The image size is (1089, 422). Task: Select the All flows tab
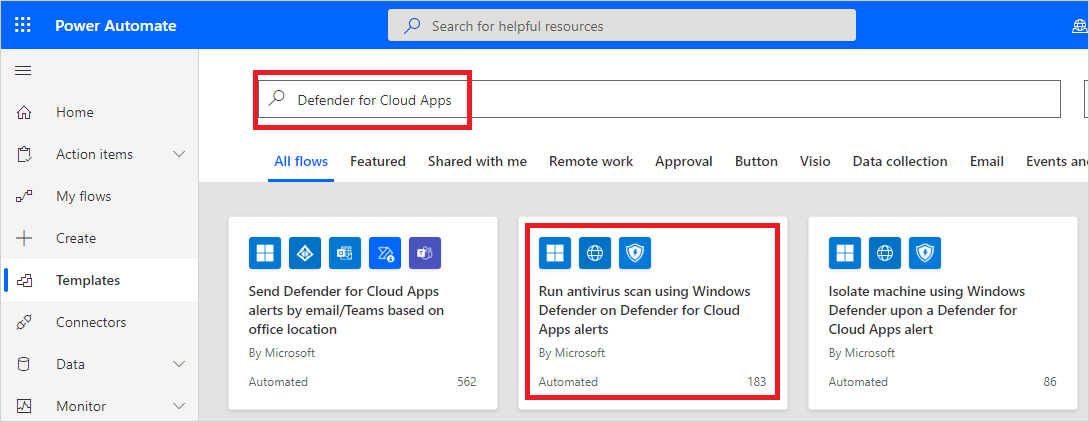[301, 162]
